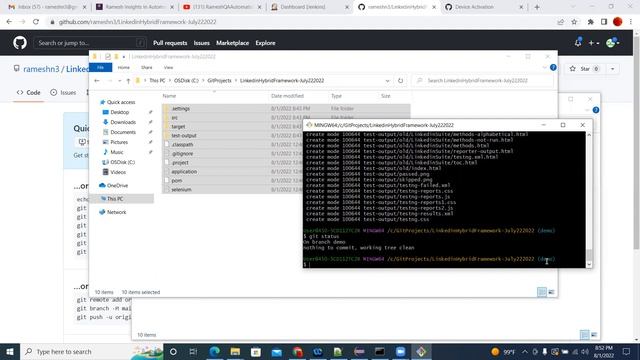Switch to the Device Activation browser tab
This screenshot has width=640, height=360.
(x=484, y=7)
